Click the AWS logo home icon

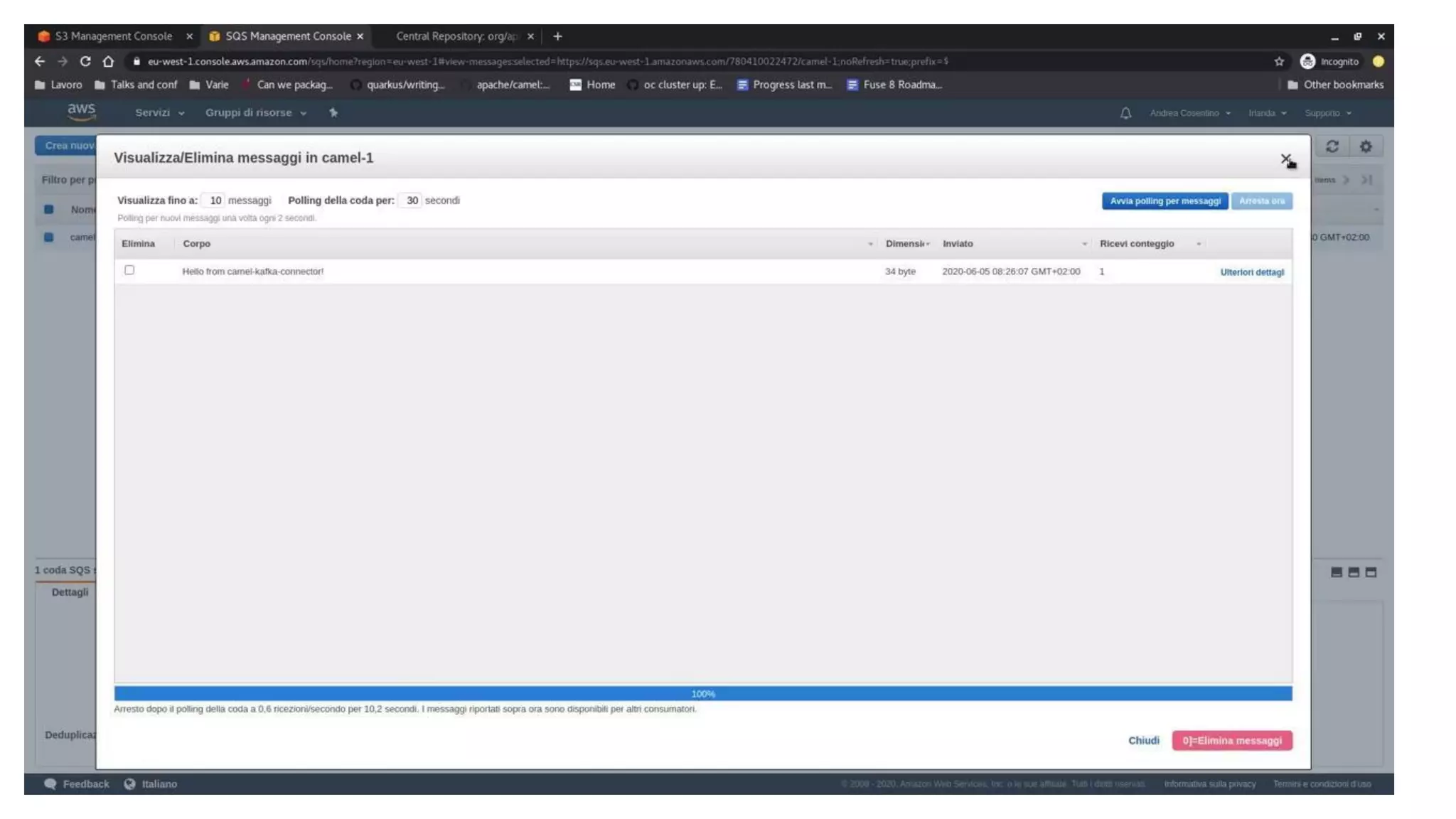coord(81,111)
